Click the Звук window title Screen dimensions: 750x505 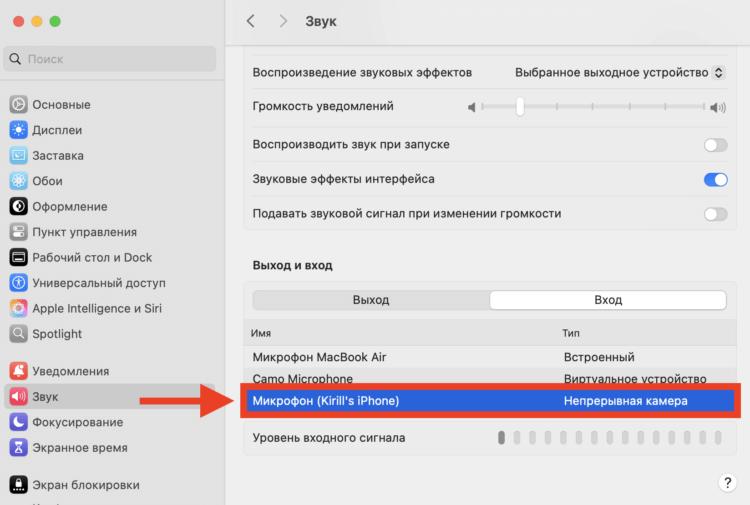321,21
